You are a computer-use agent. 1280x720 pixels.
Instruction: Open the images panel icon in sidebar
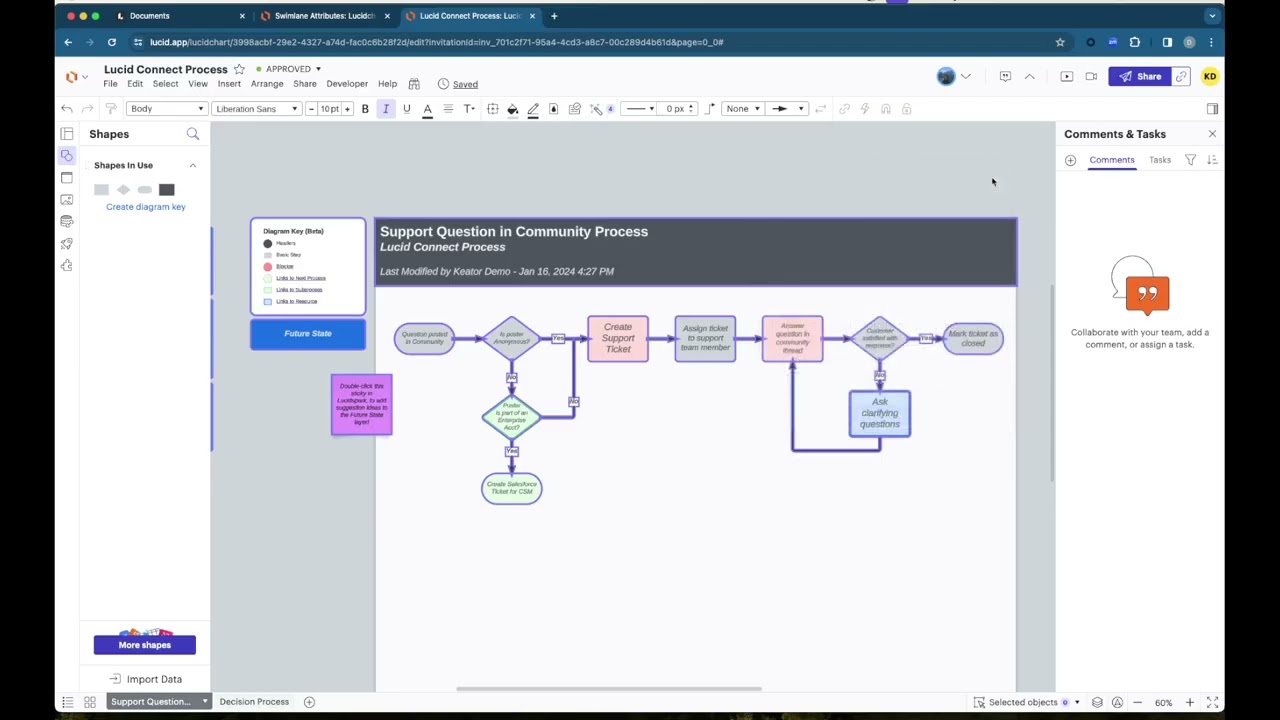click(67, 200)
